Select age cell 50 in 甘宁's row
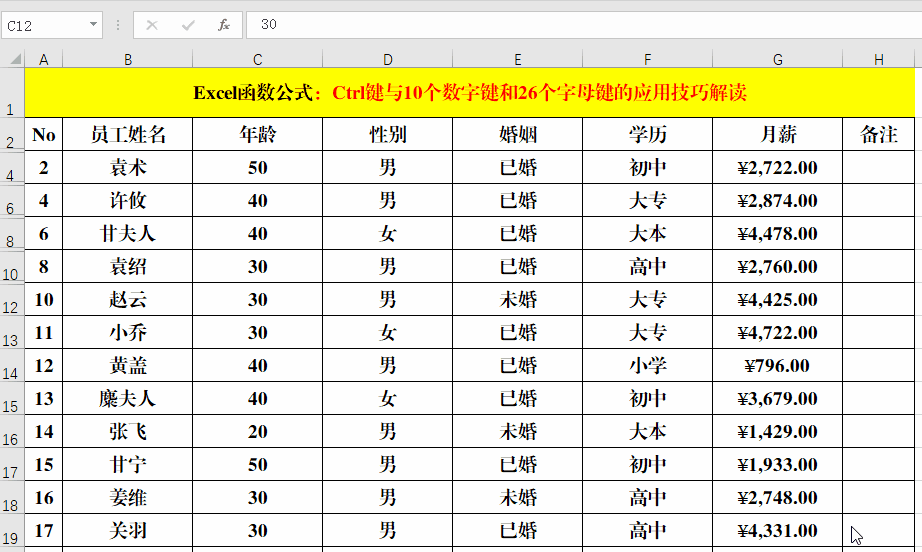Screen dimensions: 922x552 [258, 464]
